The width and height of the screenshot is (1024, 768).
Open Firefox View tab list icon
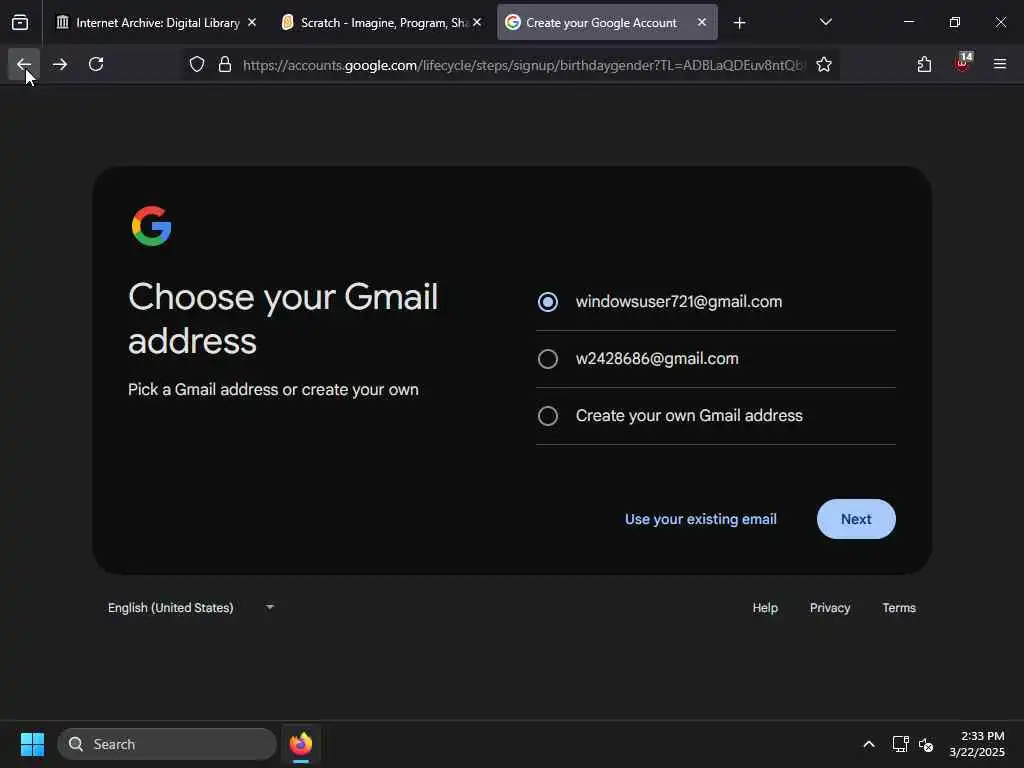tap(20, 22)
